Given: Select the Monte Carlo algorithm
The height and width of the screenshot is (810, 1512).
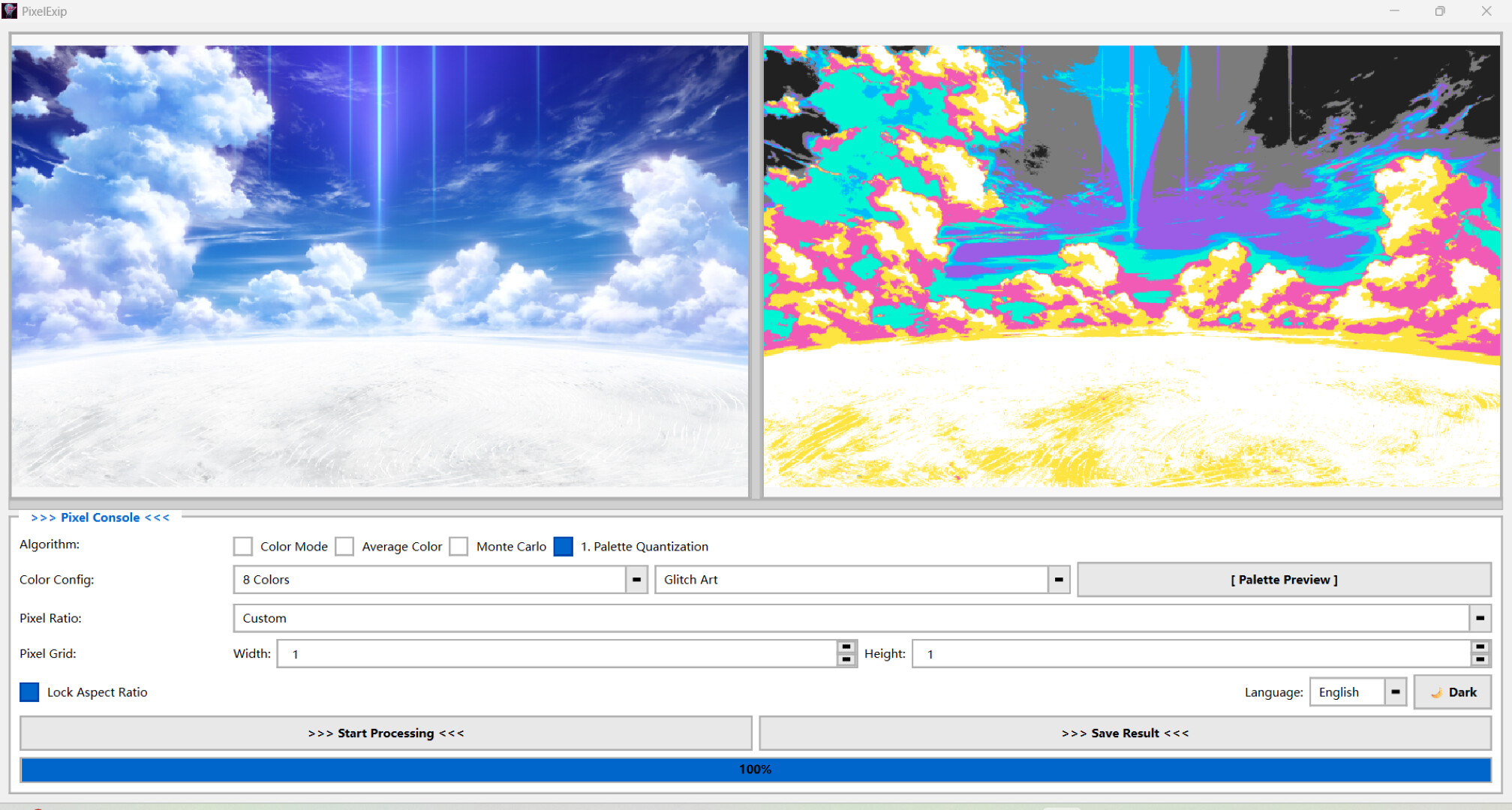Looking at the screenshot, I should pos(459,546).
